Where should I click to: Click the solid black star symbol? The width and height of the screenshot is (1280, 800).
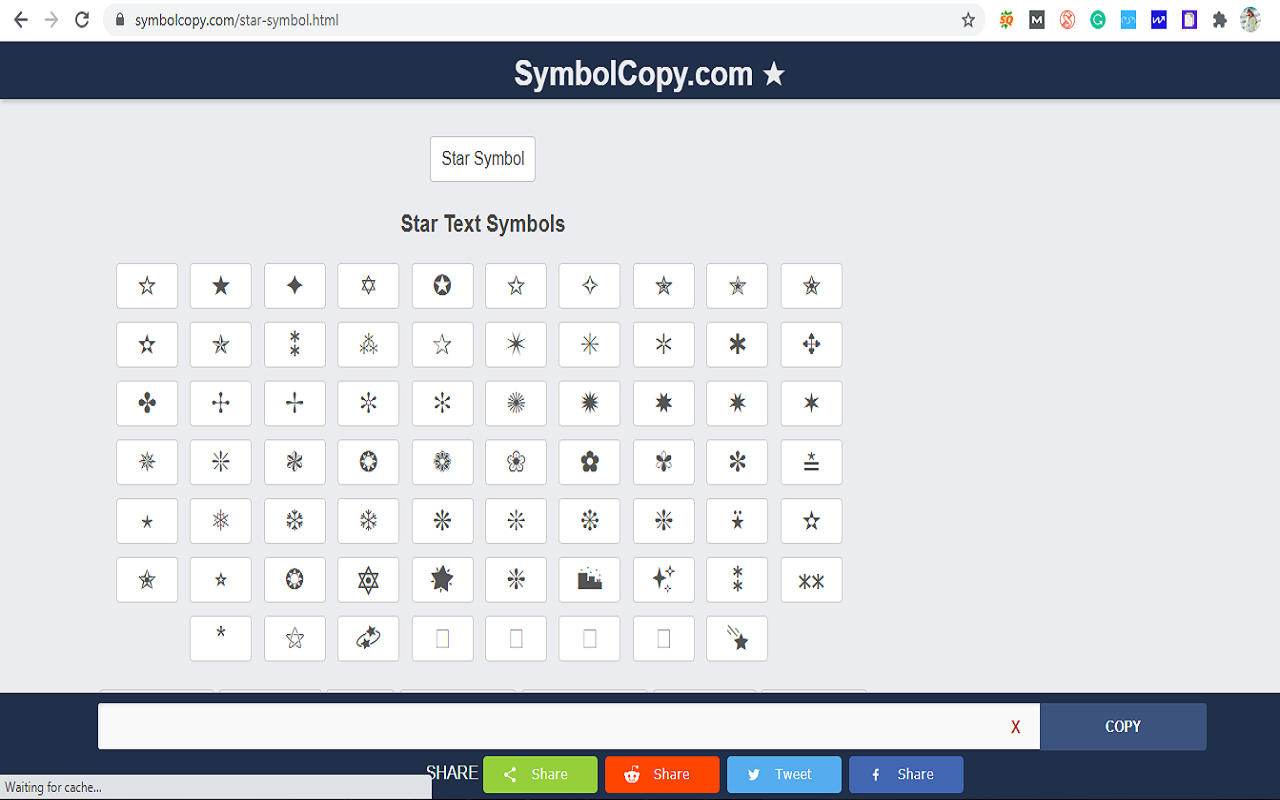point(220,285)
